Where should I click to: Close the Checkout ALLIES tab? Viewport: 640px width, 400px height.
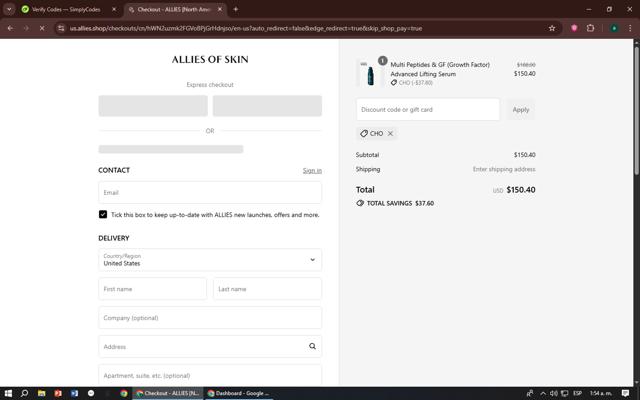tap(220, 9)
